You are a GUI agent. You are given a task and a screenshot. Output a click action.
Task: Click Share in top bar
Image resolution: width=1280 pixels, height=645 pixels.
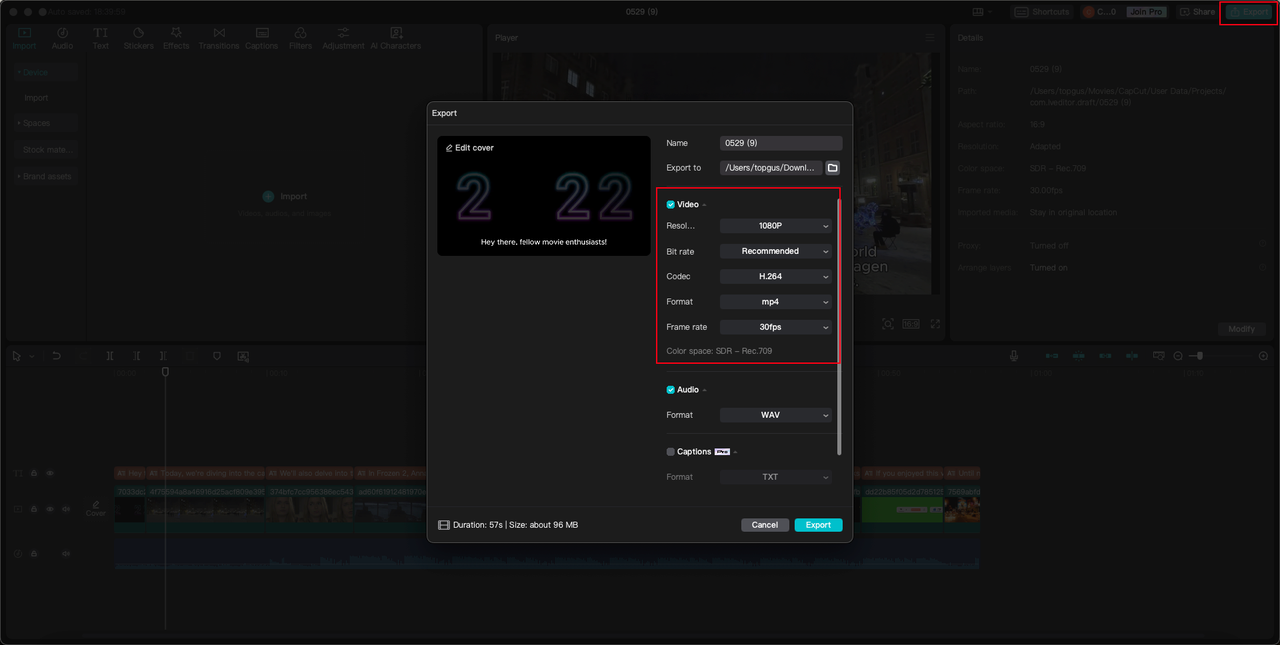click(1197, 12)
